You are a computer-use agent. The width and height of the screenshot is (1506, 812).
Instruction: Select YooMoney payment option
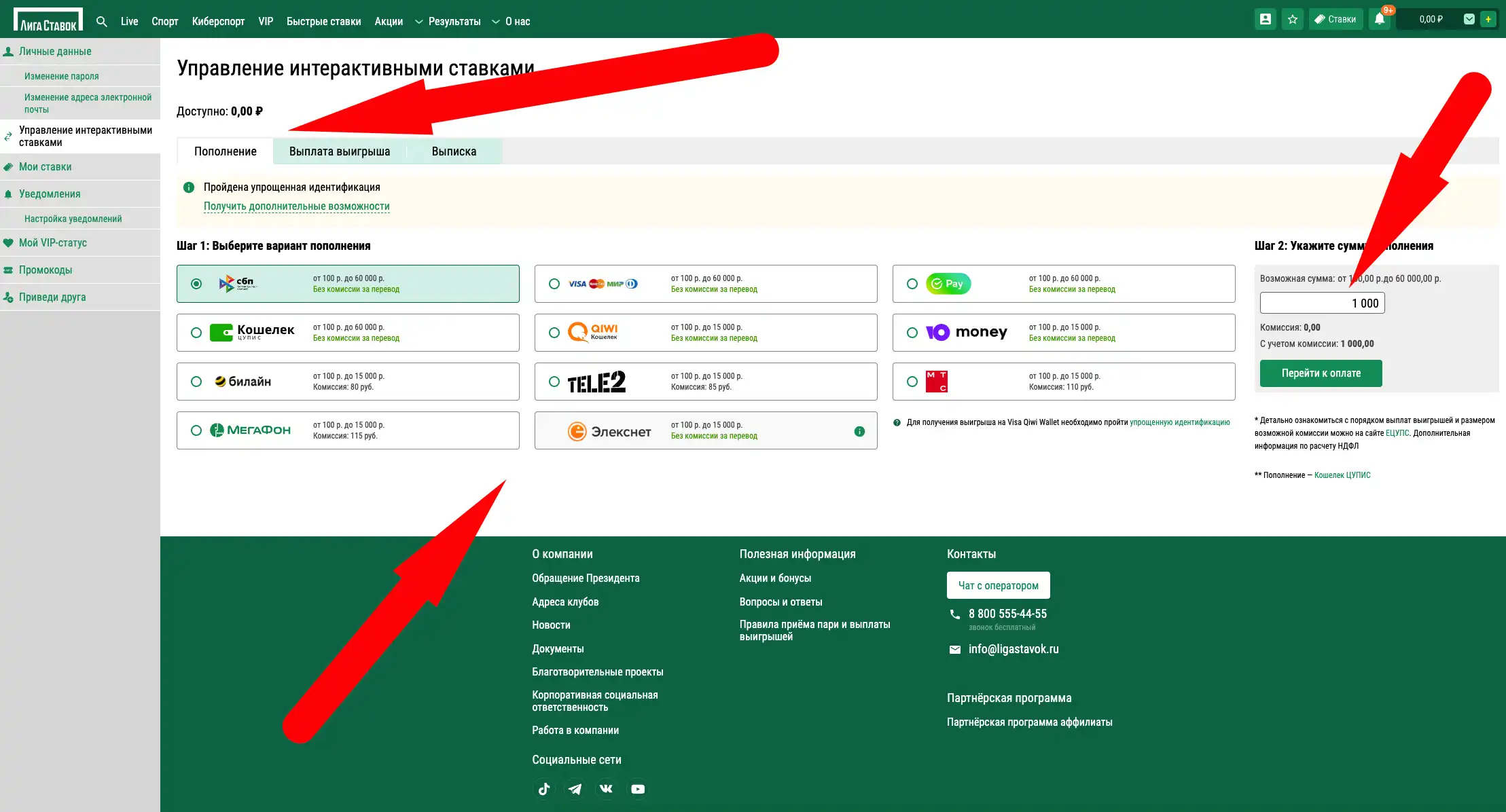1064,333
